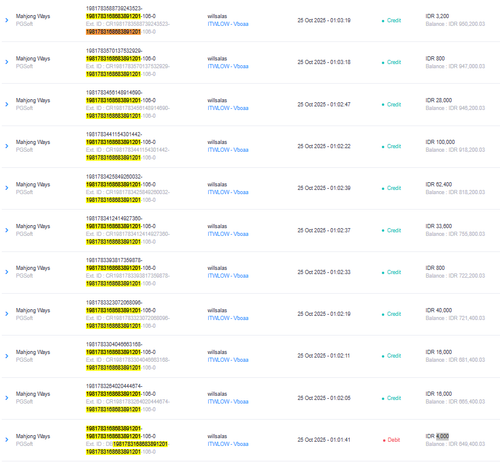
Task: Select the '25 Oct 2025 - 01:02:47' timestamp
Action: (324, 104)
